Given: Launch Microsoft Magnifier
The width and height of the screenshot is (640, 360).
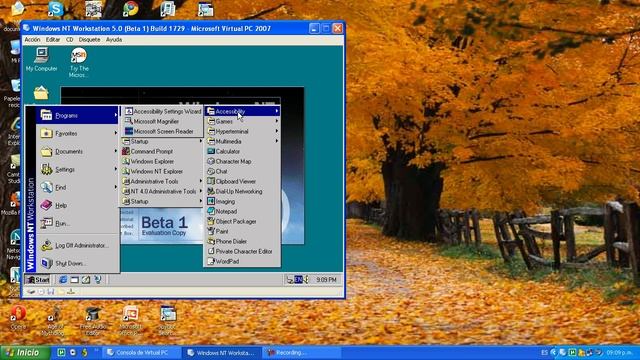Looking at the screenshot, I should pyautogui.click(x=163, y=121).
